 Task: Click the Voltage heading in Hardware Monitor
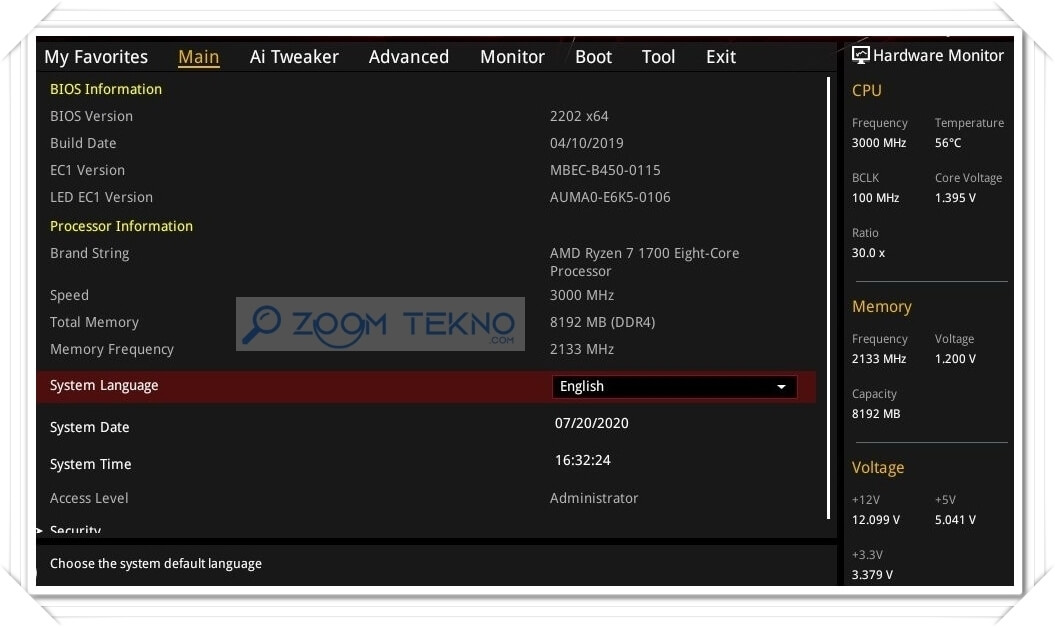click(x=877, y=468)
